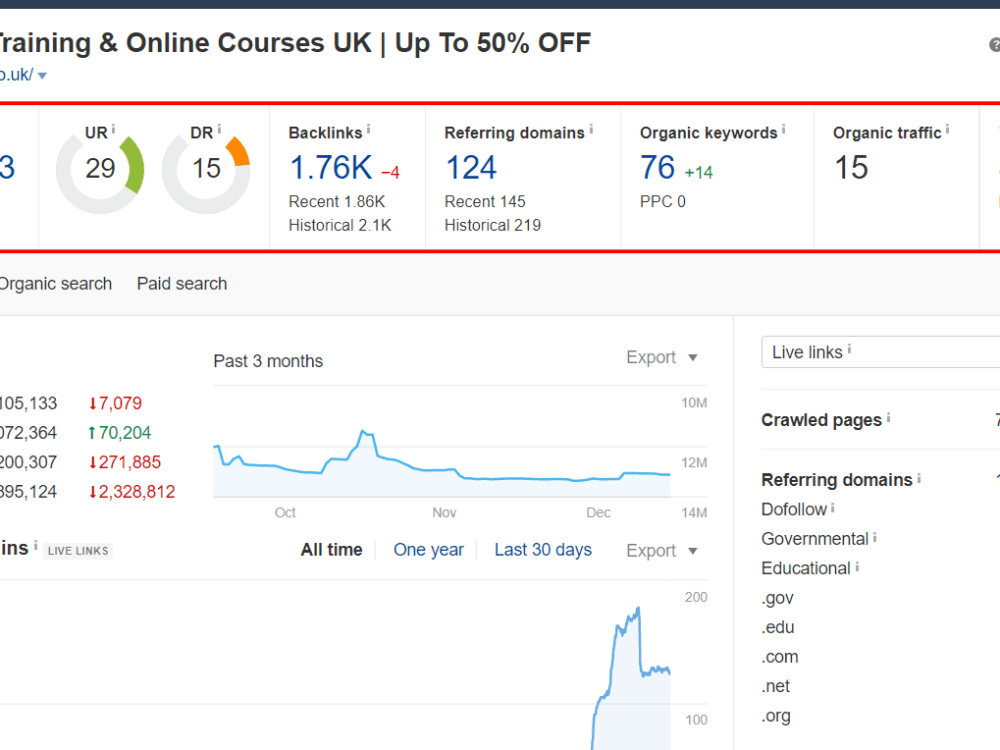1000x750 pixels.
Task: Click the Historical 2.1K backlinks text
Action: (340, 225)
